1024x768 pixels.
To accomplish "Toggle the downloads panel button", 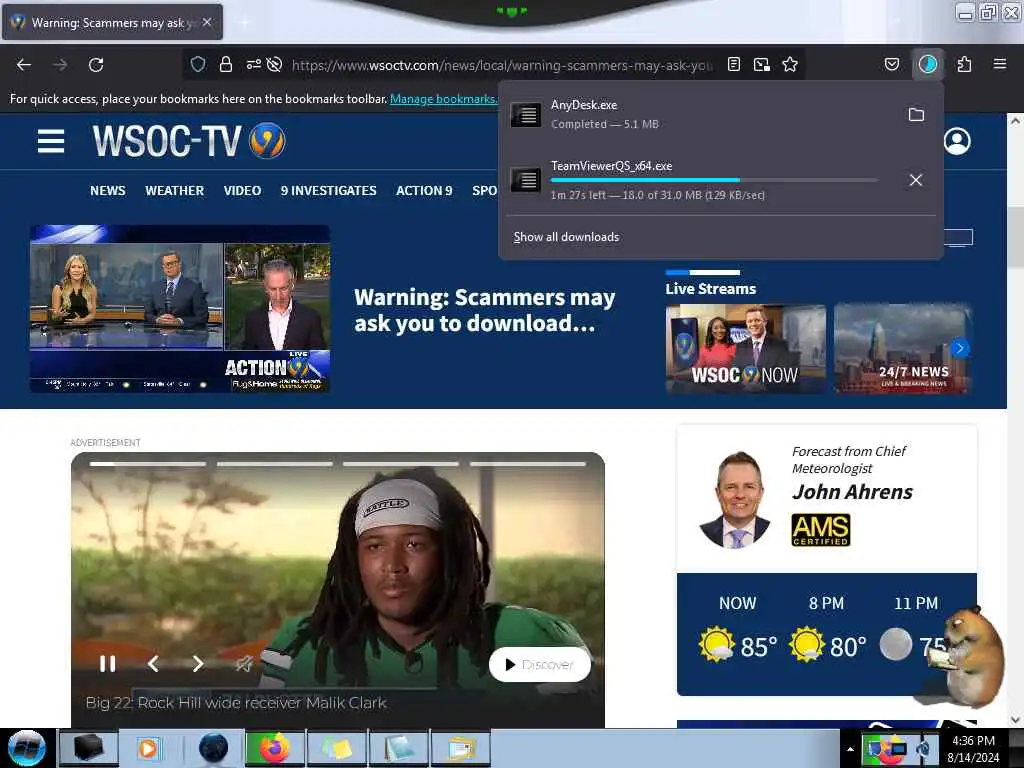I will click(x=928, y=64).
